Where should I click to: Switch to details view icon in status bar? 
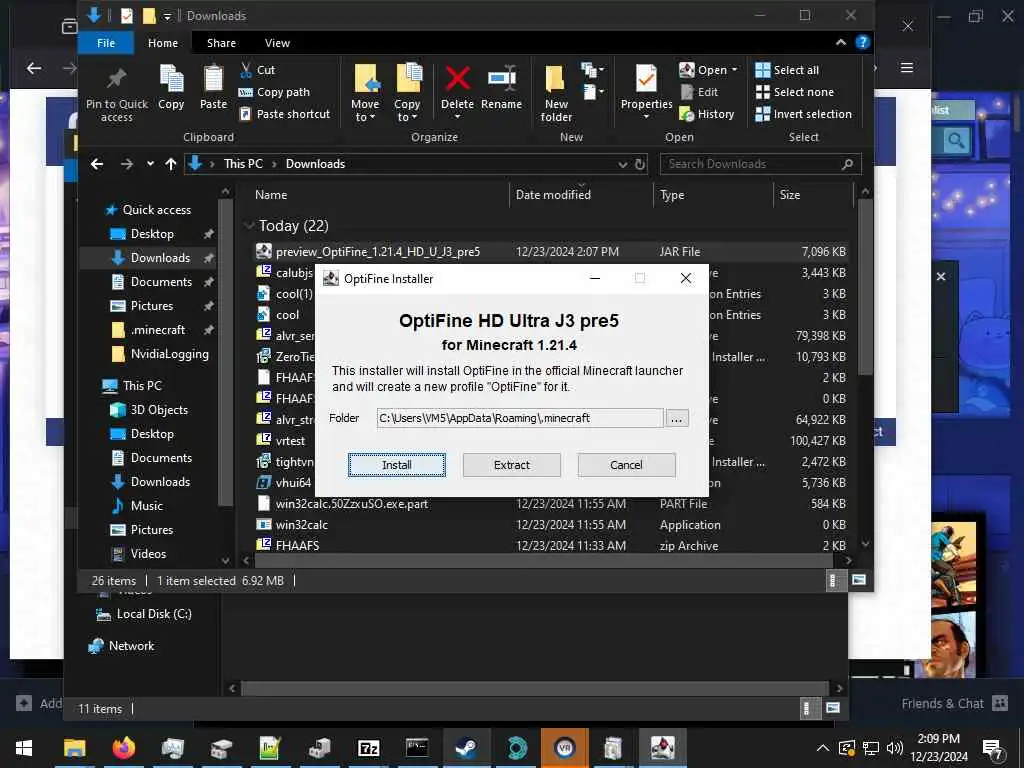coord(833,581)
